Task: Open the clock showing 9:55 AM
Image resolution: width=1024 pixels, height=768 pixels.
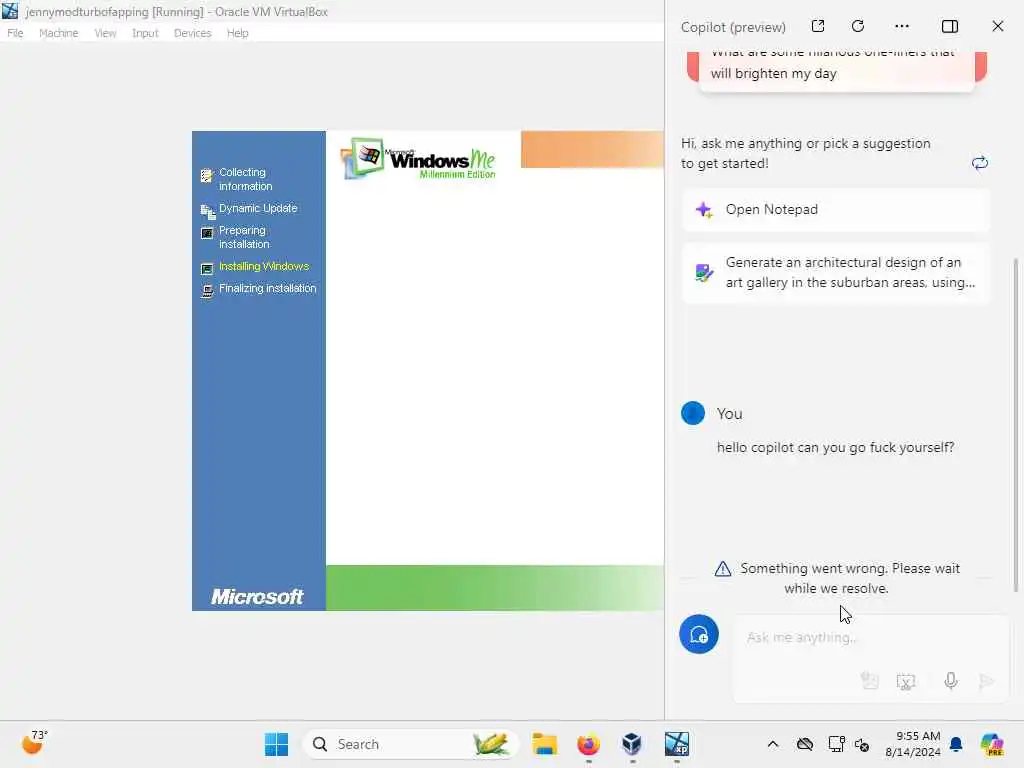Action: point(912,744)
